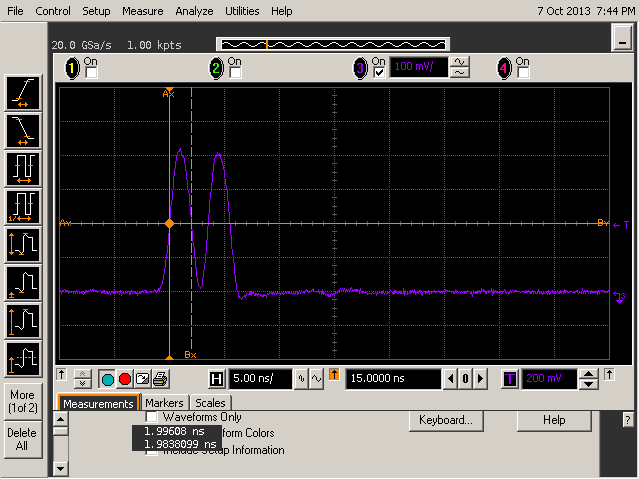
Task: Switch to the Markers tab
Action: [164, 403]
